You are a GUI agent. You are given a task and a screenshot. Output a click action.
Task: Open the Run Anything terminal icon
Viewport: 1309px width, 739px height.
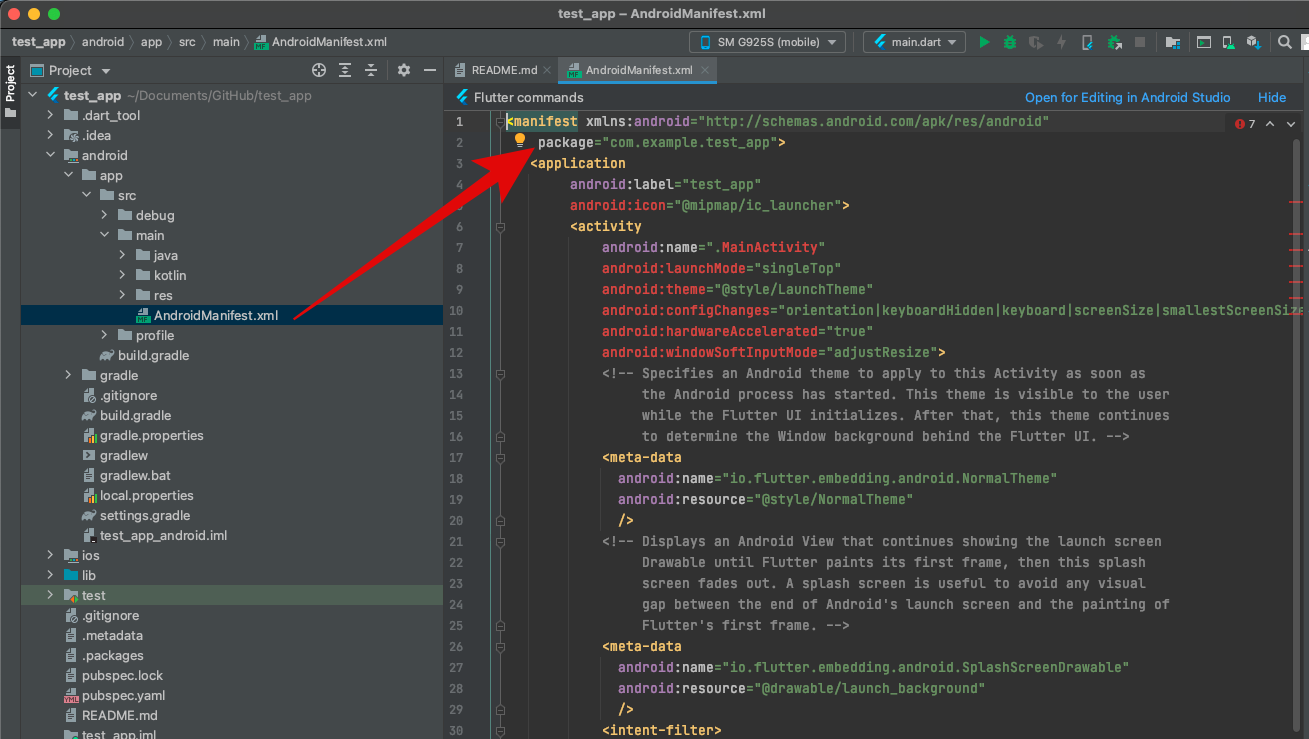point(1203,42)
